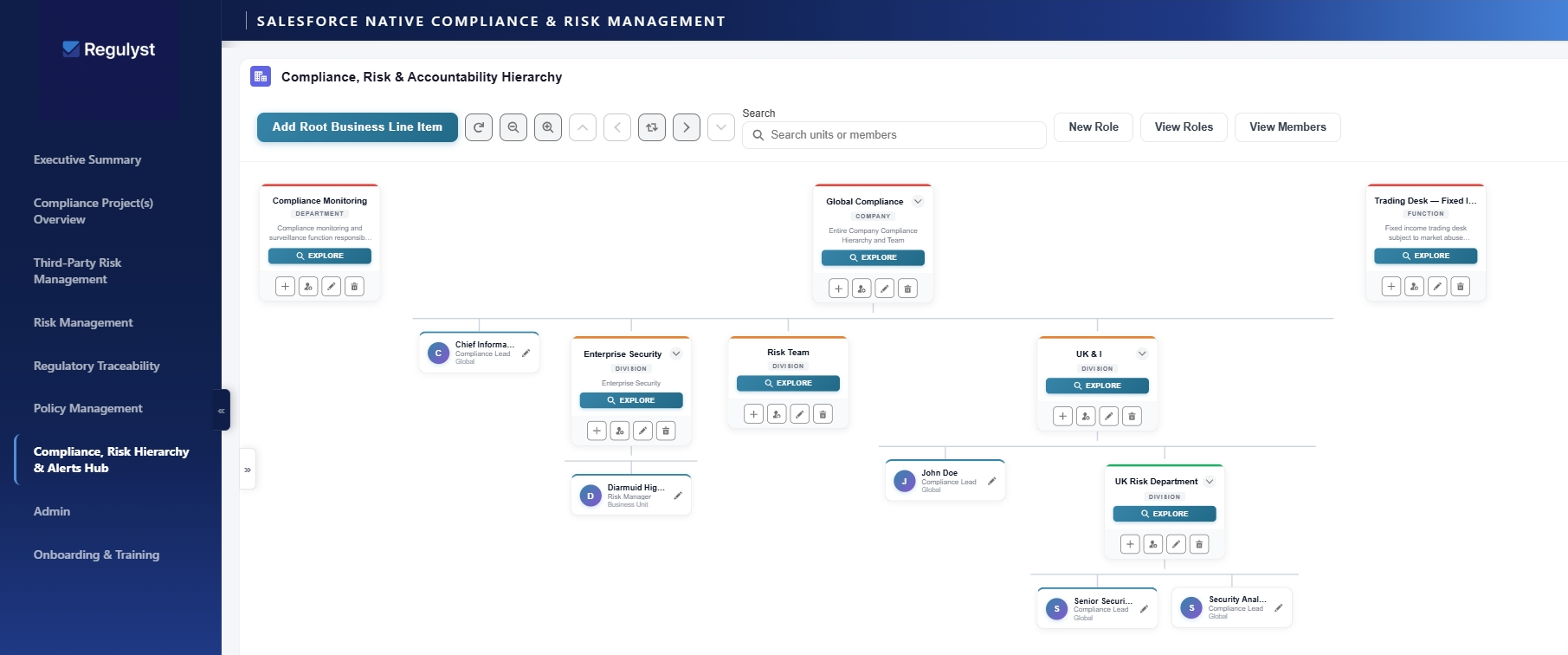The height and width of the screenshot is (655, 1568).
Task: Explore the UK & I division
Action: pos(1097,386)
